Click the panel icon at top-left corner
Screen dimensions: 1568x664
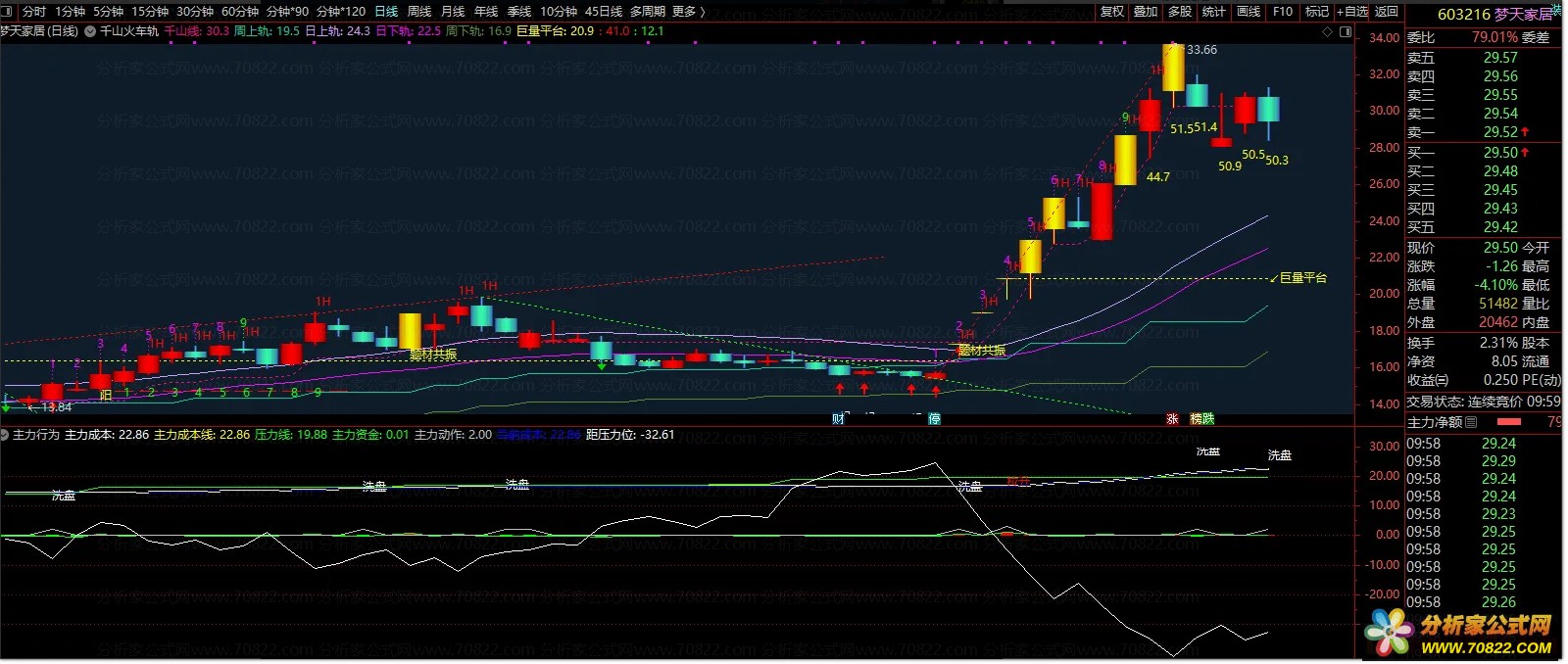click(x=8, y=12)
